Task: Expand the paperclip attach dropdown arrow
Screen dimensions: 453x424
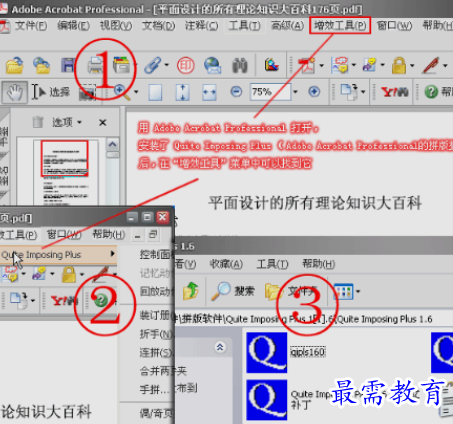Action: point(166,65)
